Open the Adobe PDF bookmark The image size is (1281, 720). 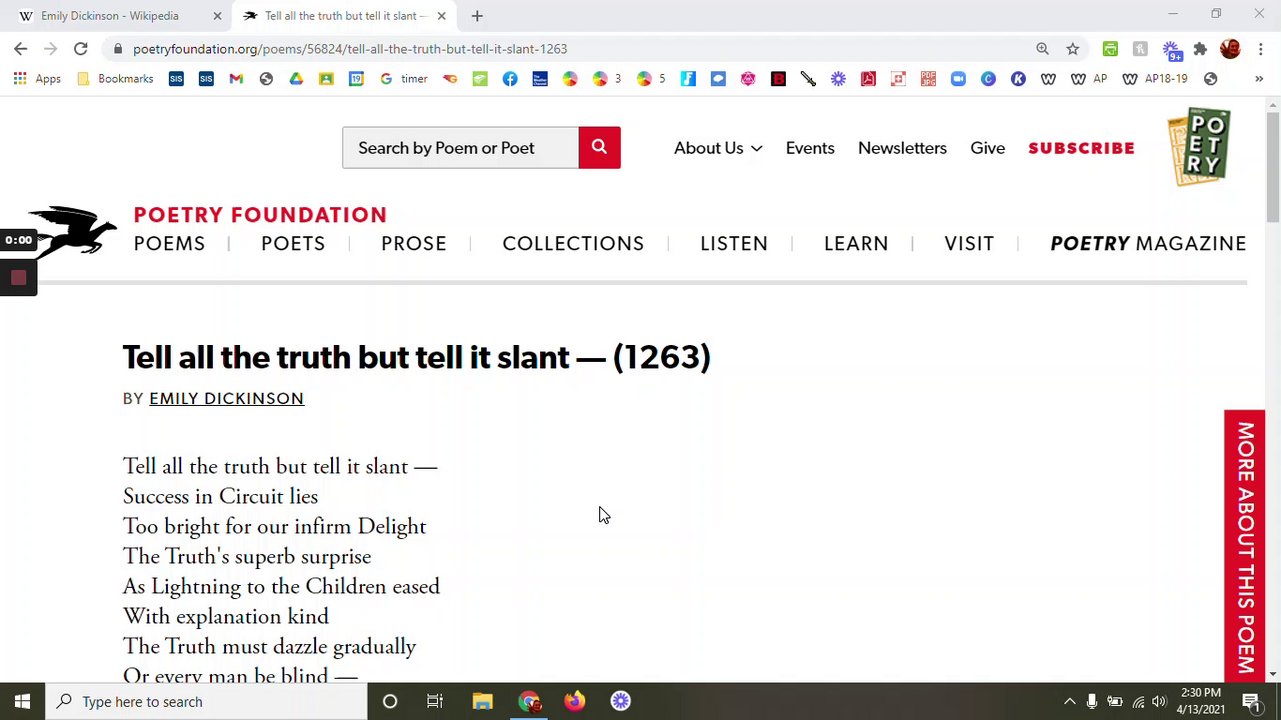pyautogui.click(x=868, y=79)
